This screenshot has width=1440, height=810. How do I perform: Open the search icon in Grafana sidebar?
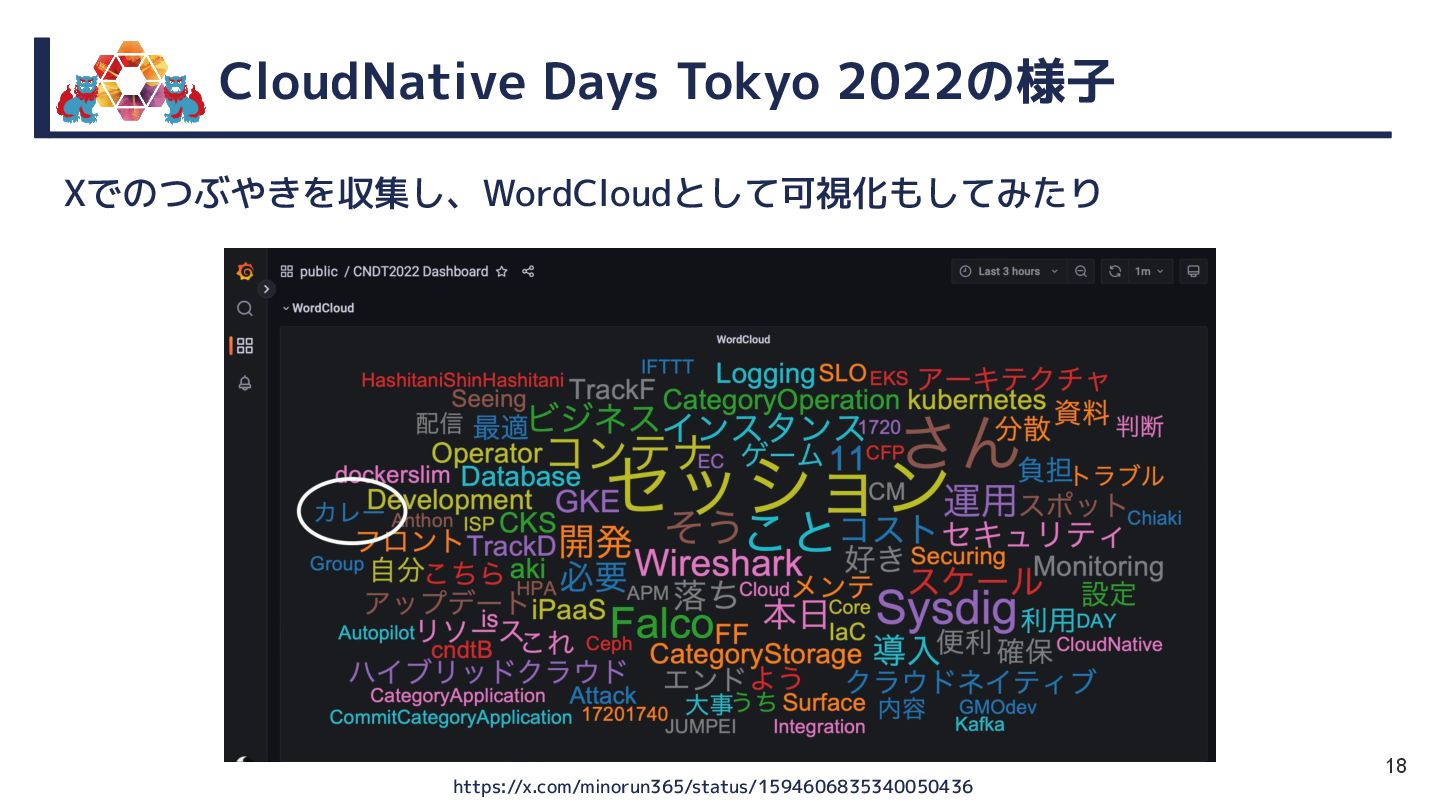pyautogui.click(x=245, y=309)
